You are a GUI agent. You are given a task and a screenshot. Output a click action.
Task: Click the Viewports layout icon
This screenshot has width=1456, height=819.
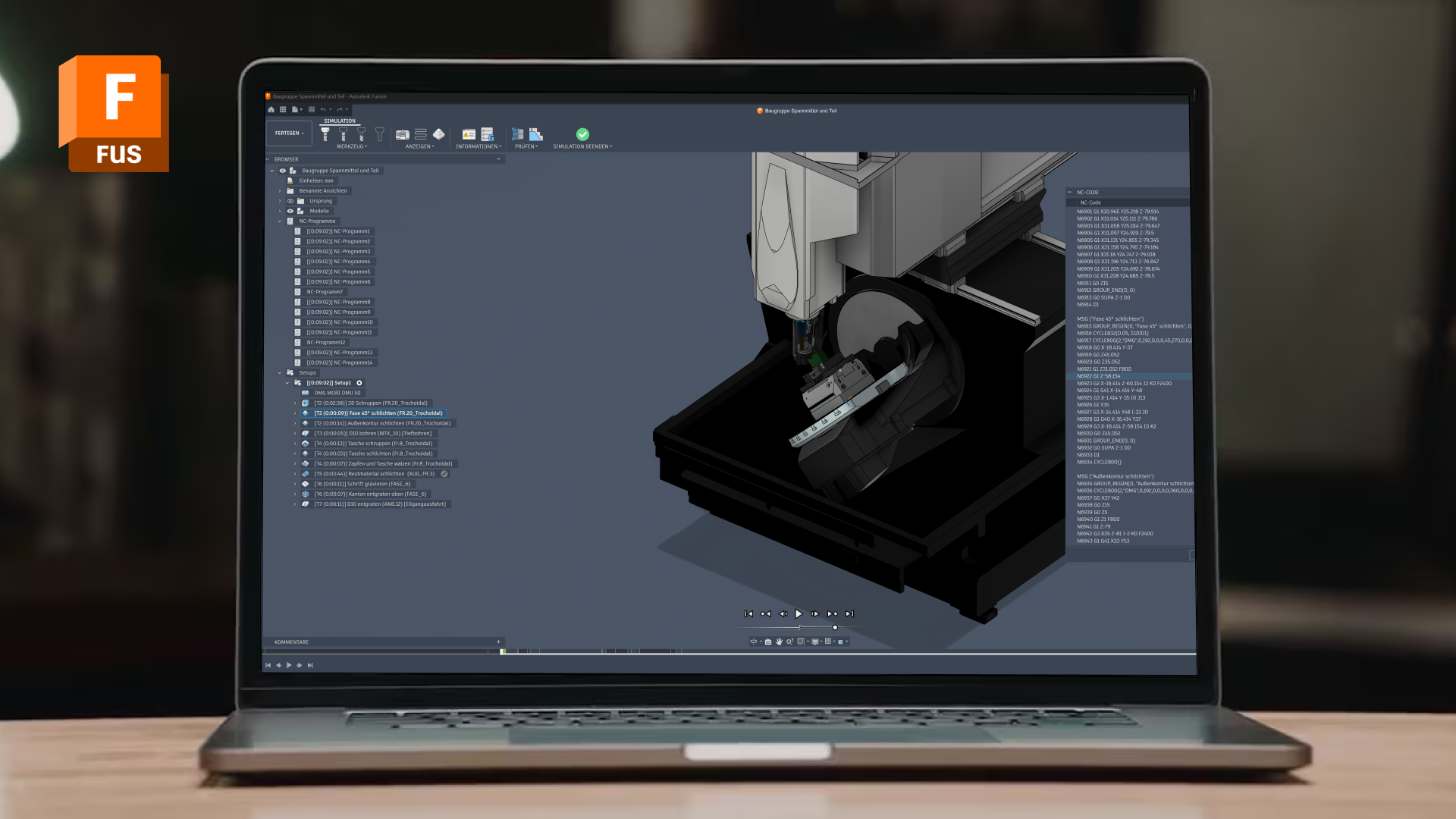tap(840, 642)
